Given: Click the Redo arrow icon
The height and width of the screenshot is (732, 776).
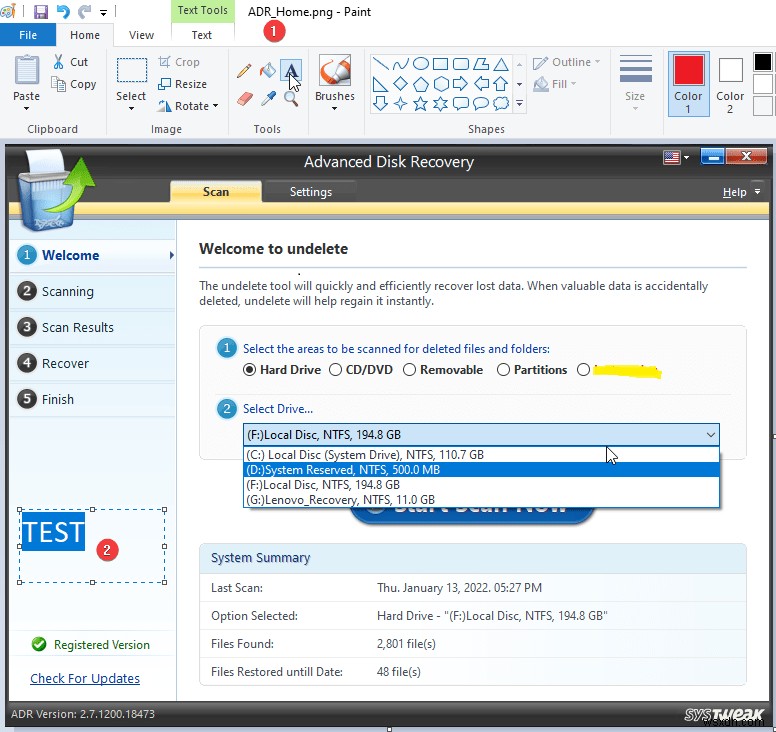Looking at the screenshot, I should click(x=85, y=11).
